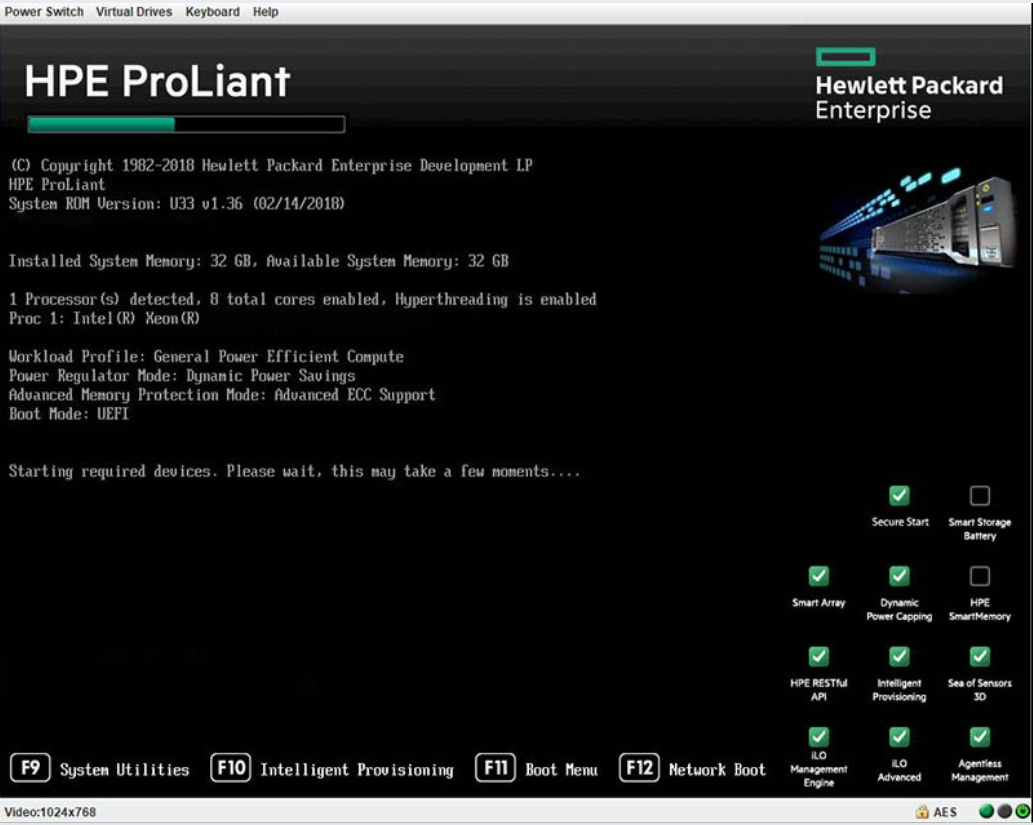The height and width of the screenshot is (825, 1033).
Task: Click the Installed System Memory line
Action: 258,261
